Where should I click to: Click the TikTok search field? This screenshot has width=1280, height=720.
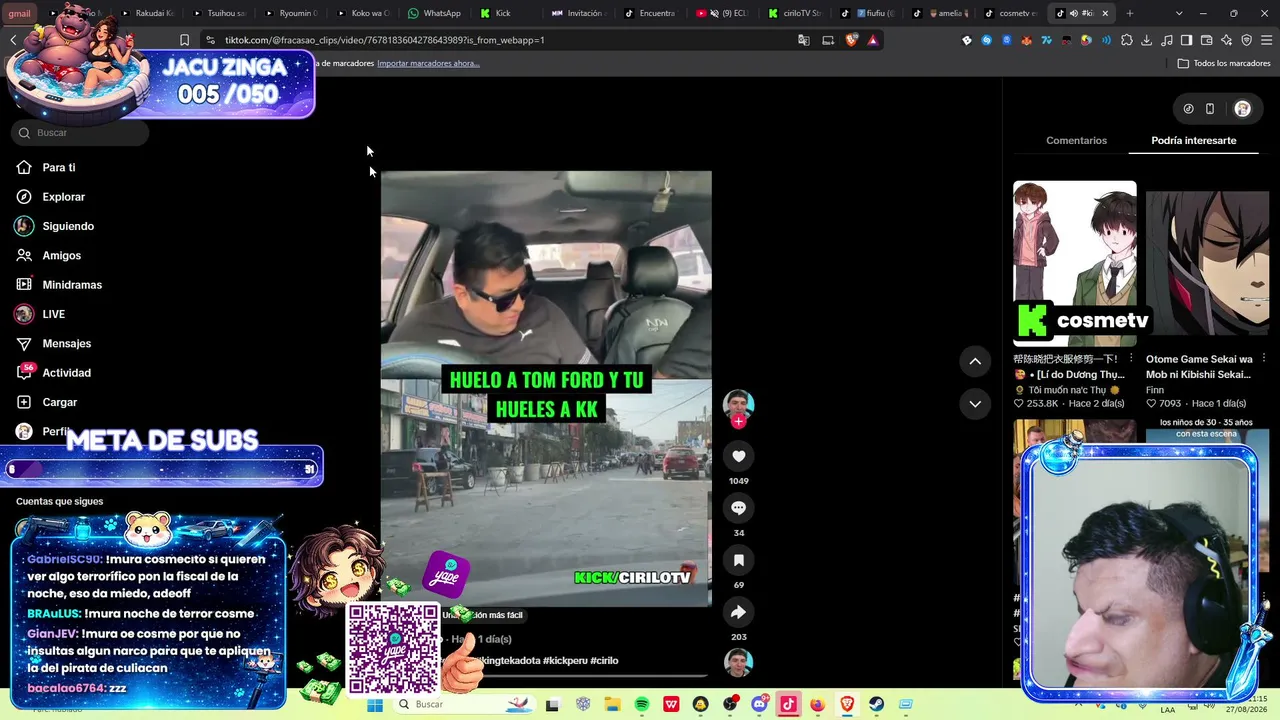pyautogui.click(x=81, y=133)
